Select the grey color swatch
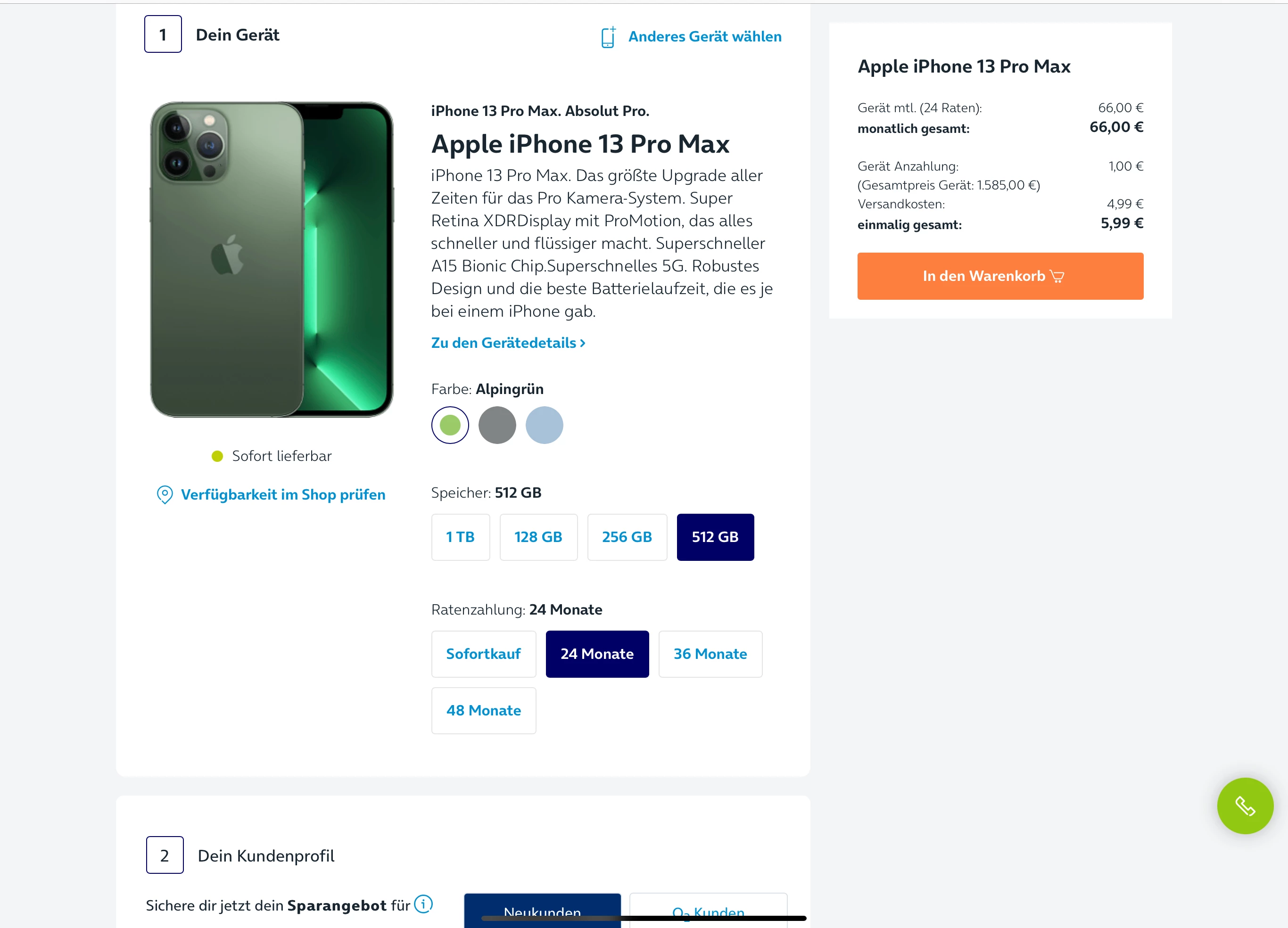Image resolution: width=1288 pixels, height=928 pixels. tap(497, 425)
